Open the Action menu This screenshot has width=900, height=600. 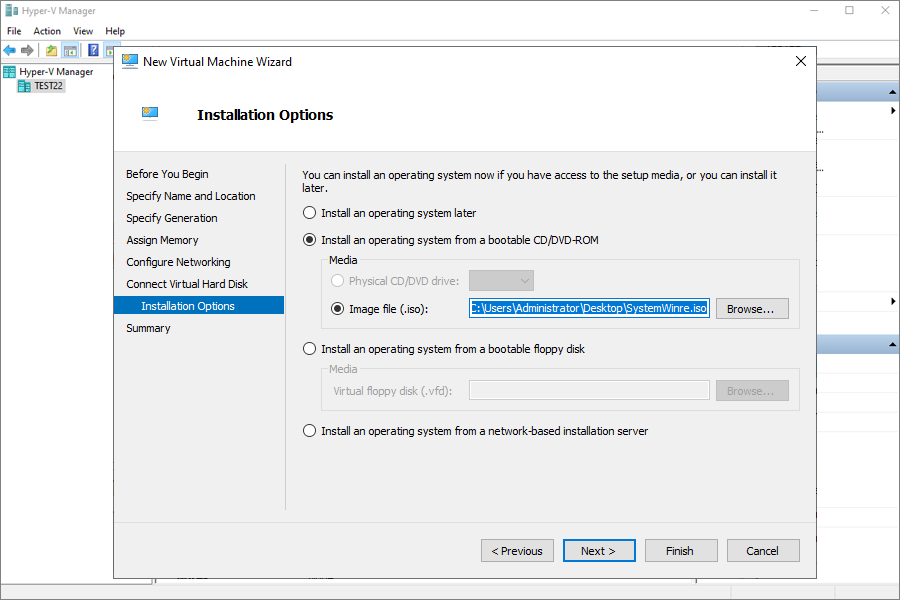47,31
